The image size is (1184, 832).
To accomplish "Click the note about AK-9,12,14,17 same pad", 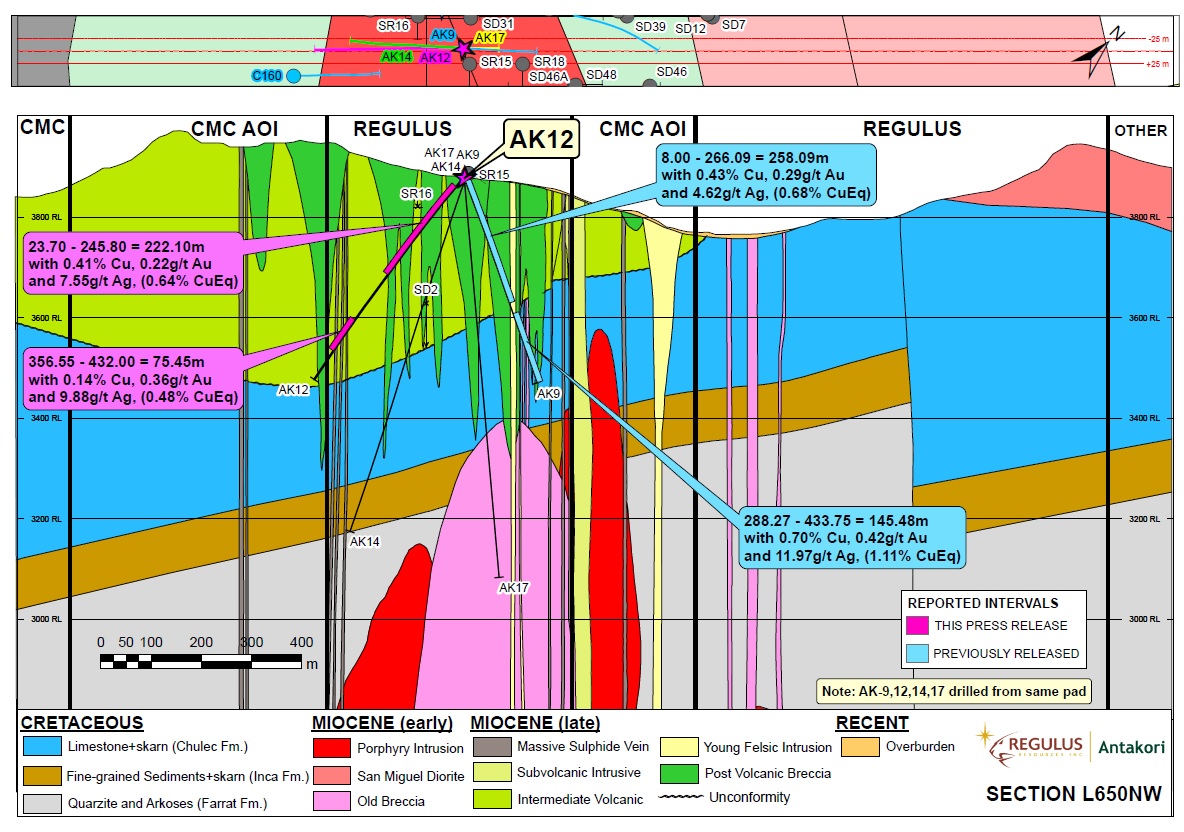I will [x=954, y=691].
